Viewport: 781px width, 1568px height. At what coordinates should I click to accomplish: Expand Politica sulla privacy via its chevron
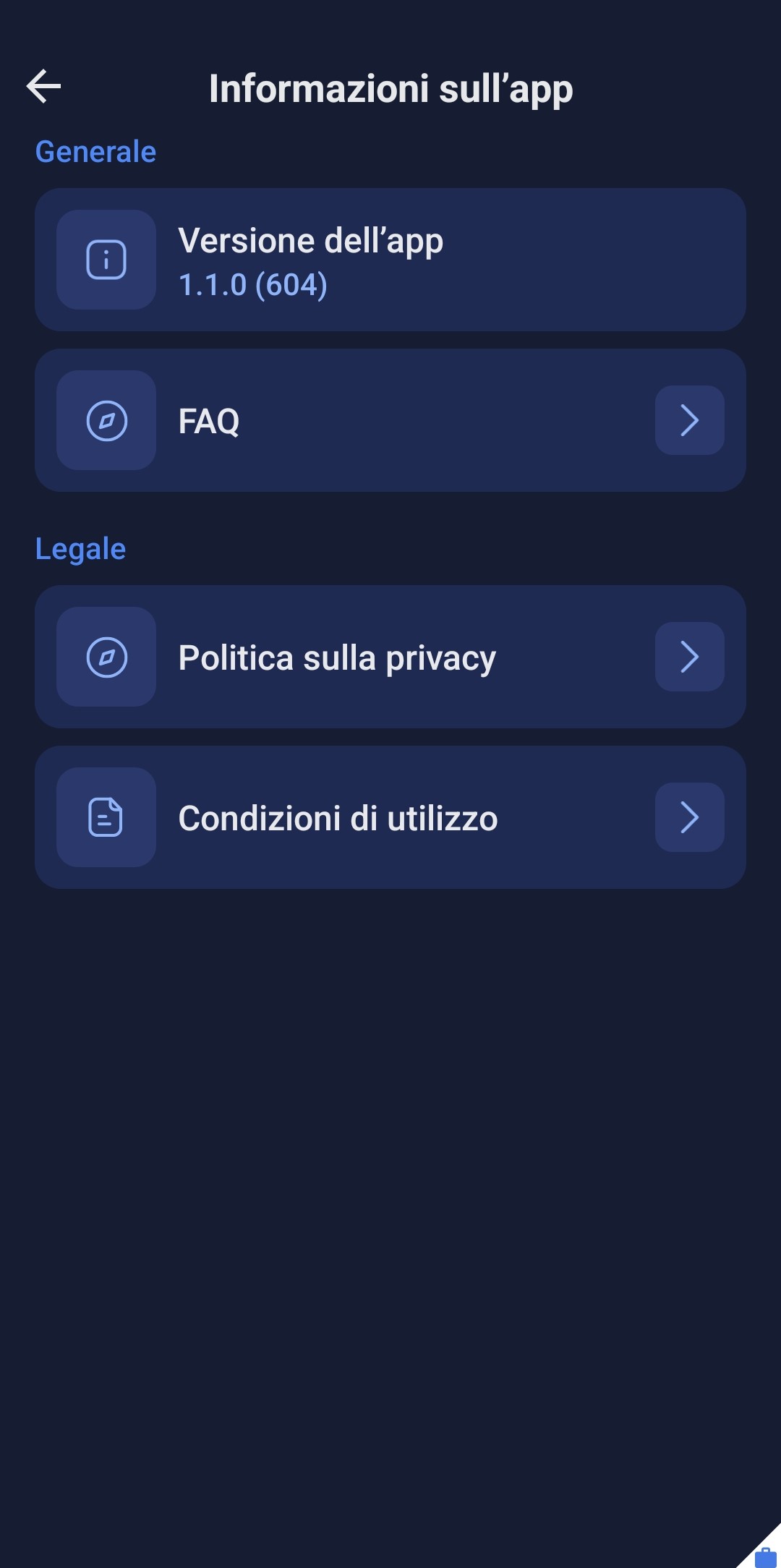[689, 657]
